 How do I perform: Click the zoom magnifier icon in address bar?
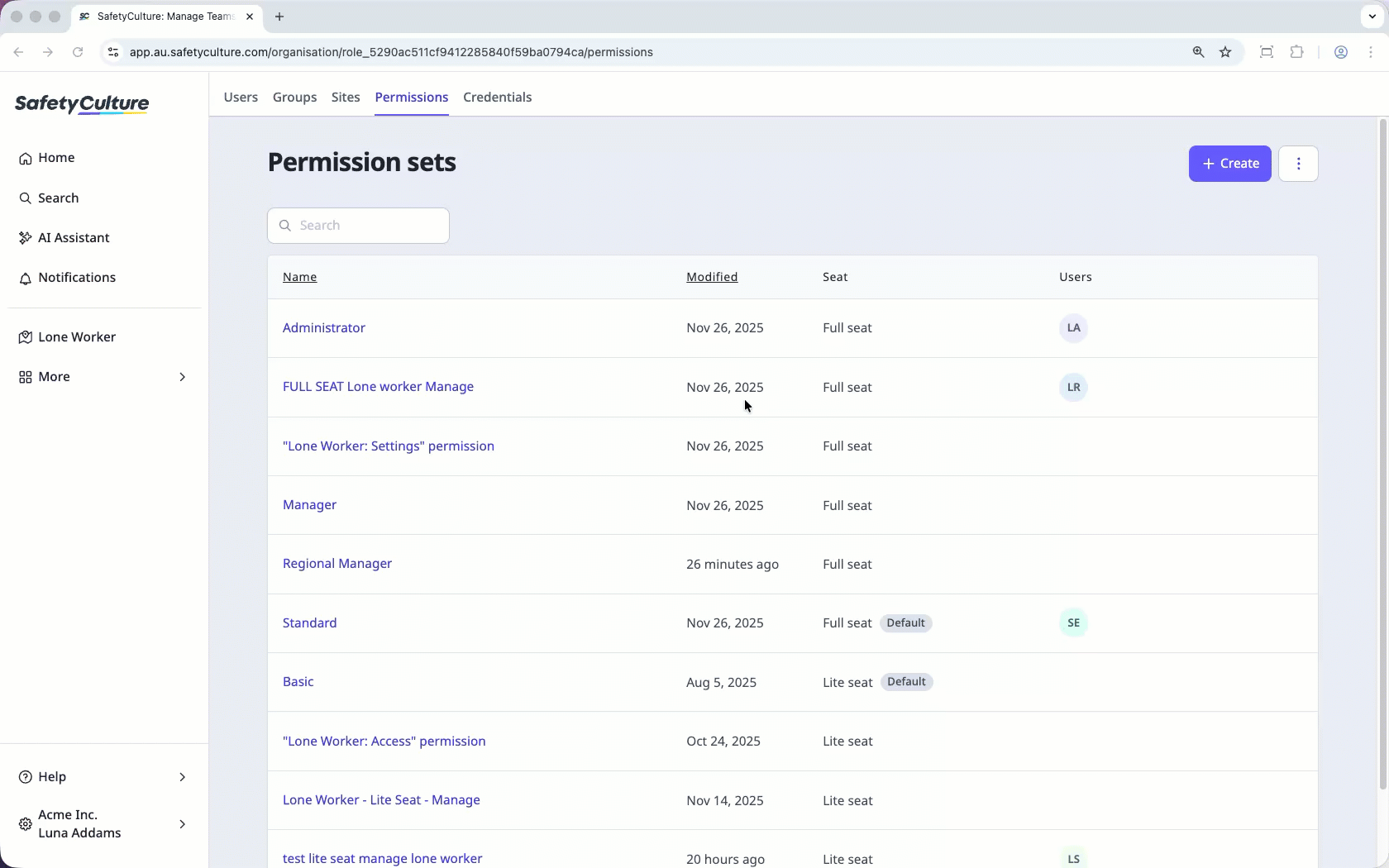1198,52
